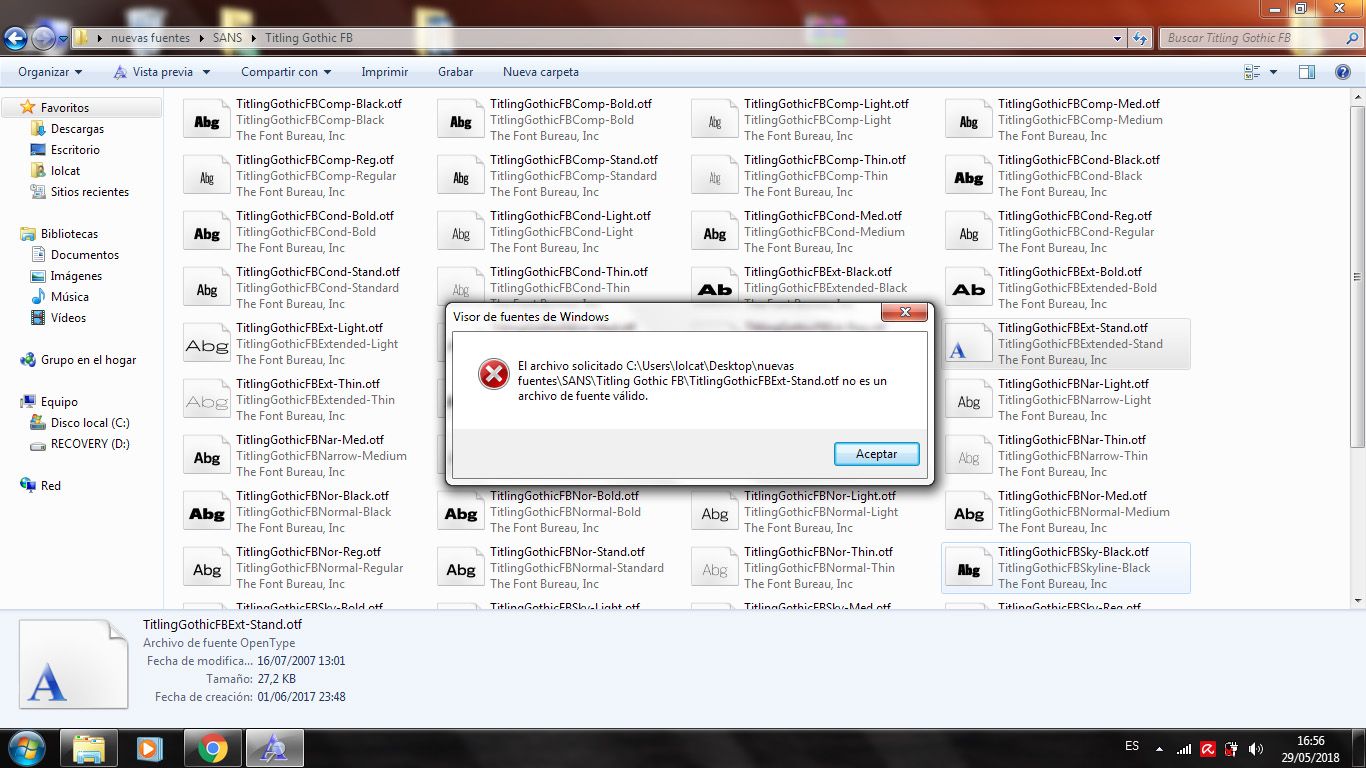Click the Vista previa toolbar button
This screenshot has width=1366, height=768.
(152, 72)
